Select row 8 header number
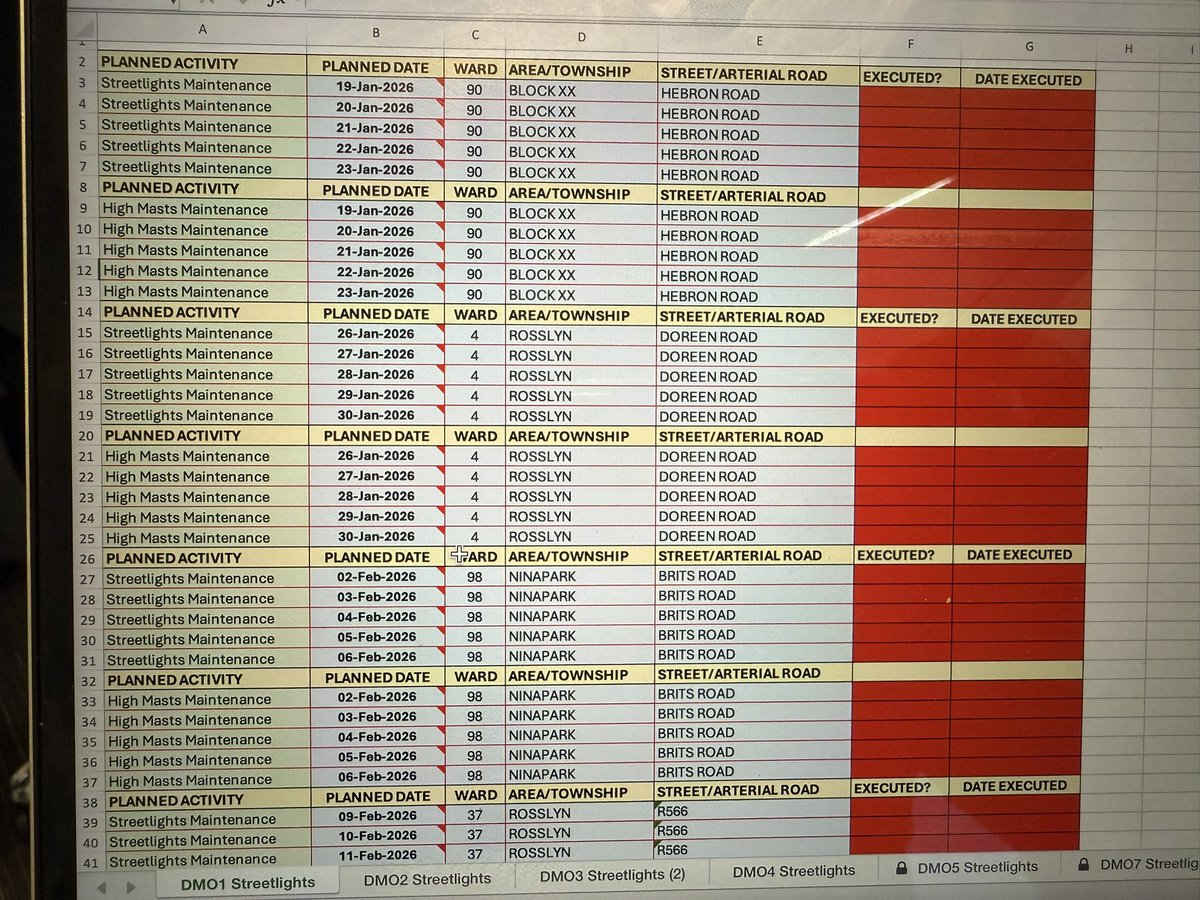This screenshot has width=1200, height=900. (83, 187)
